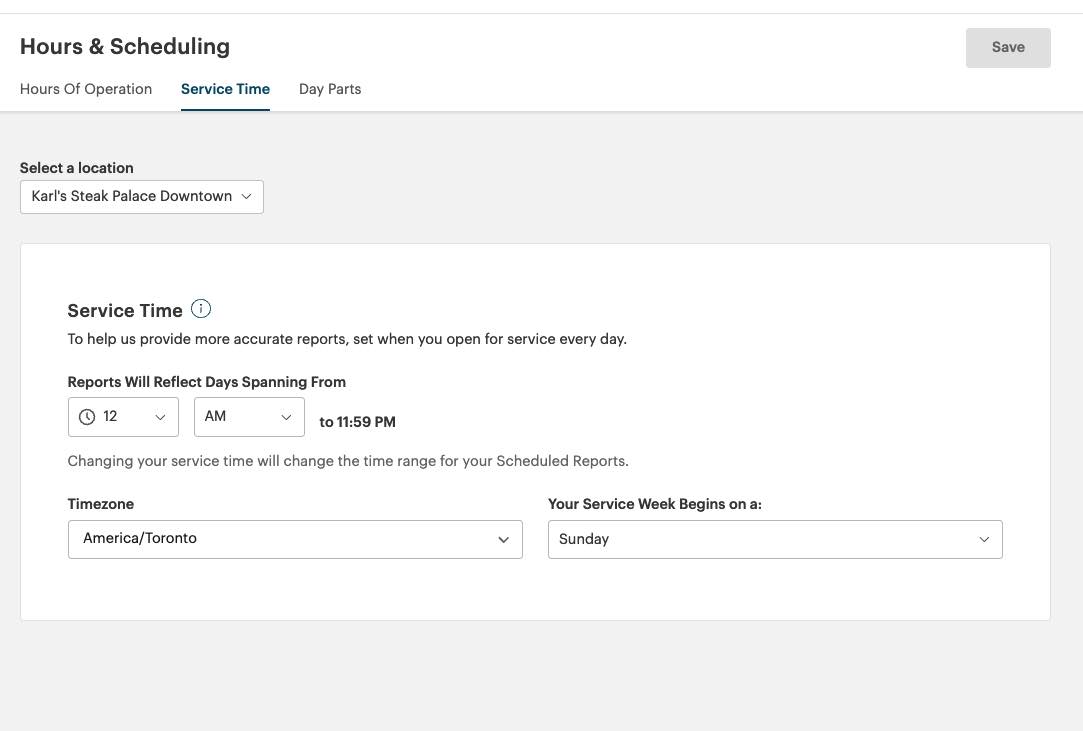Open the Day Parts tab
This screenshot has height=731, width=1083.
(x=330, y=89)
